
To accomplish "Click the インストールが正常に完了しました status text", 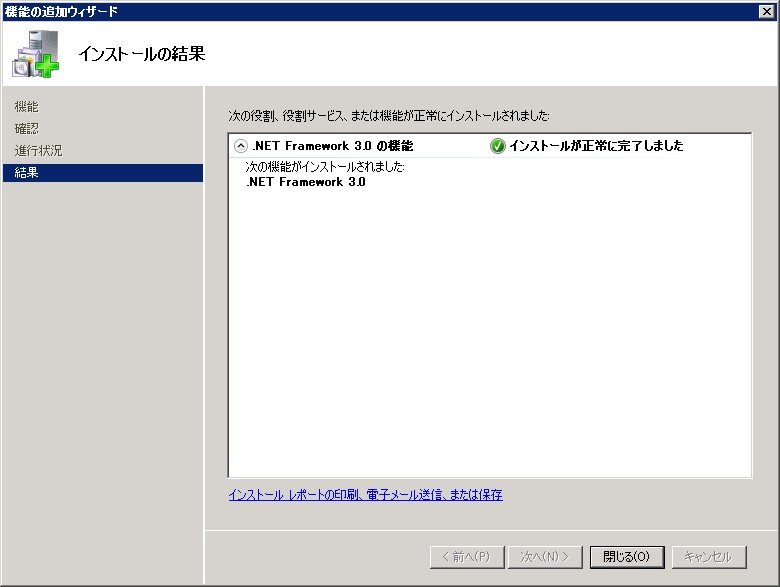I will click(x=596, y=146).
